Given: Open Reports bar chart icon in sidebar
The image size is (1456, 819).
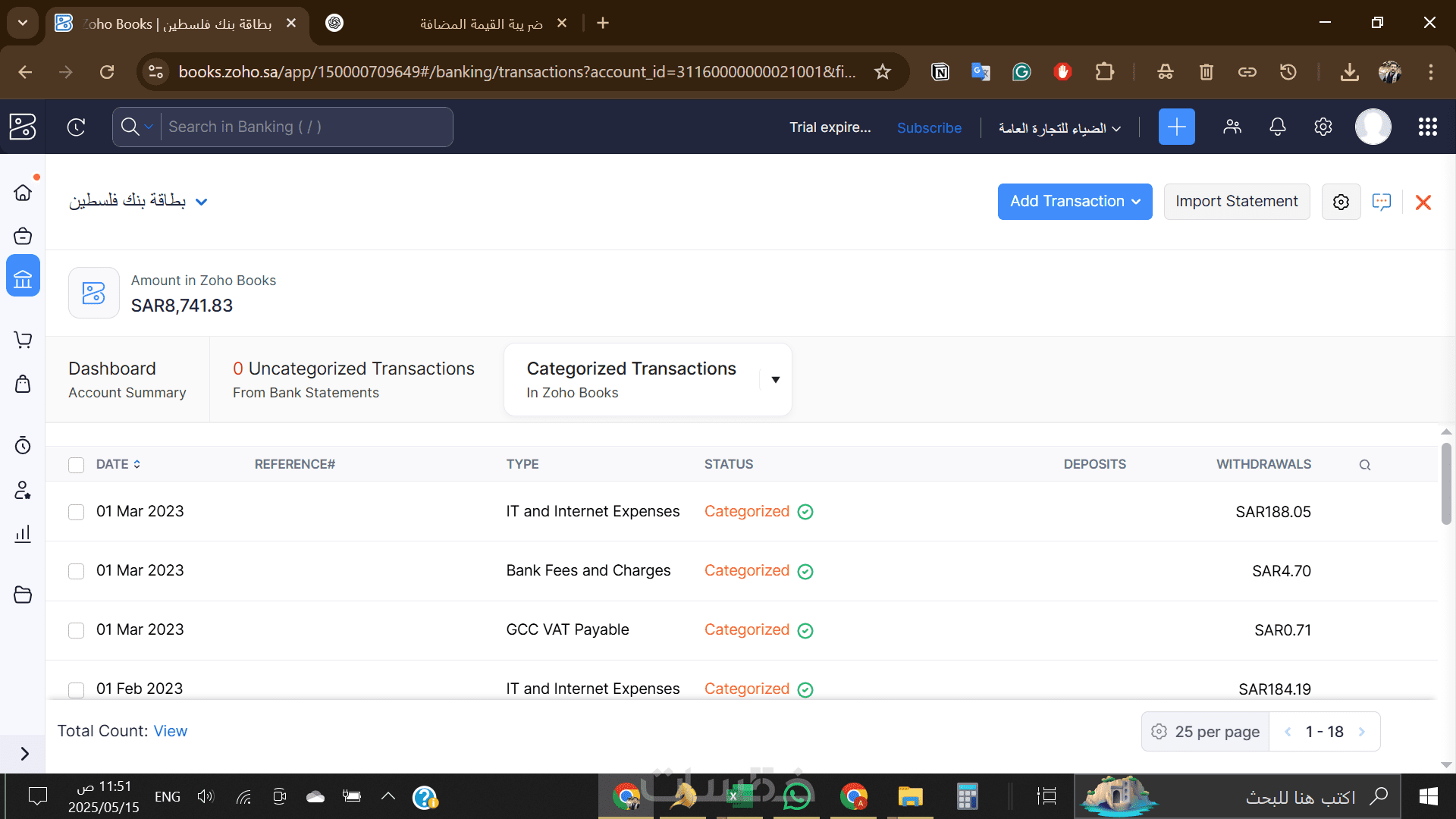Looking at the screenshot, I should (x=23, y=534).
